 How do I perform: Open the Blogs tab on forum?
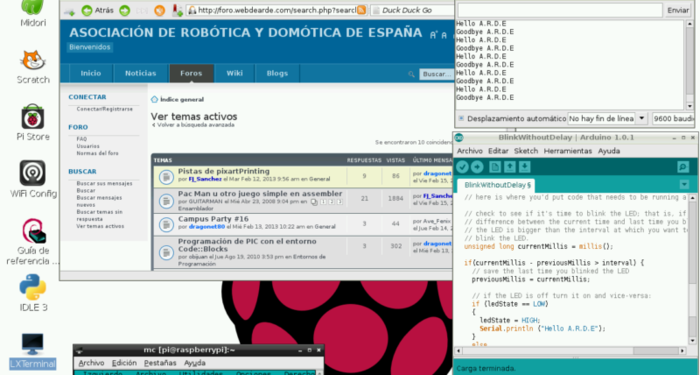click(x=277, y=74)
